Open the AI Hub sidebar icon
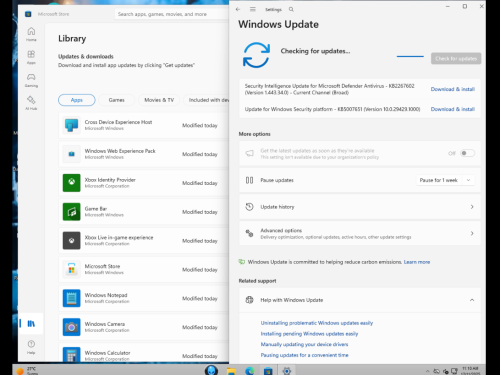The image size is (500, 375). (x=31, y=103)
